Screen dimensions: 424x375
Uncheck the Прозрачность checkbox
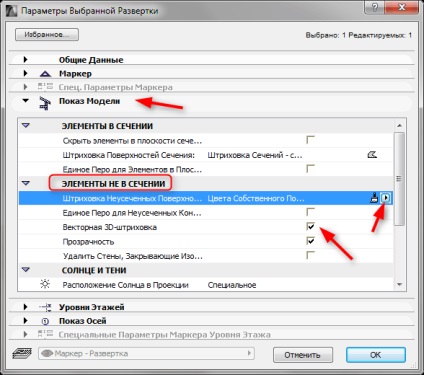coord(310,241)
